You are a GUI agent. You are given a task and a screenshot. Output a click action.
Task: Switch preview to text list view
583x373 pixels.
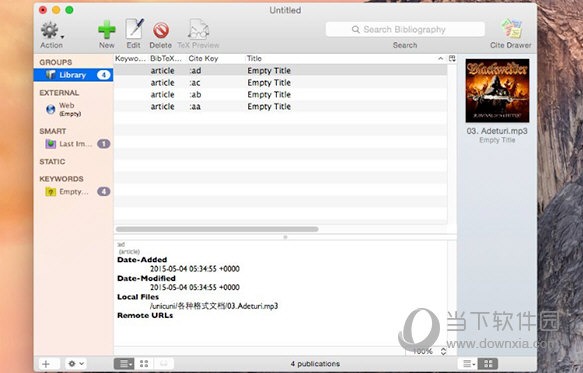(124, 364)
